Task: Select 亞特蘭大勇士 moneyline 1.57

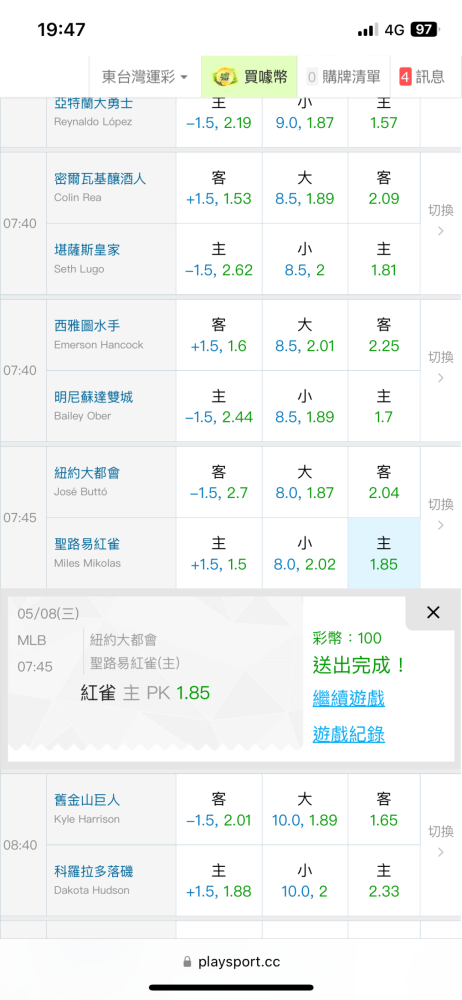Action: coord(384,121)
